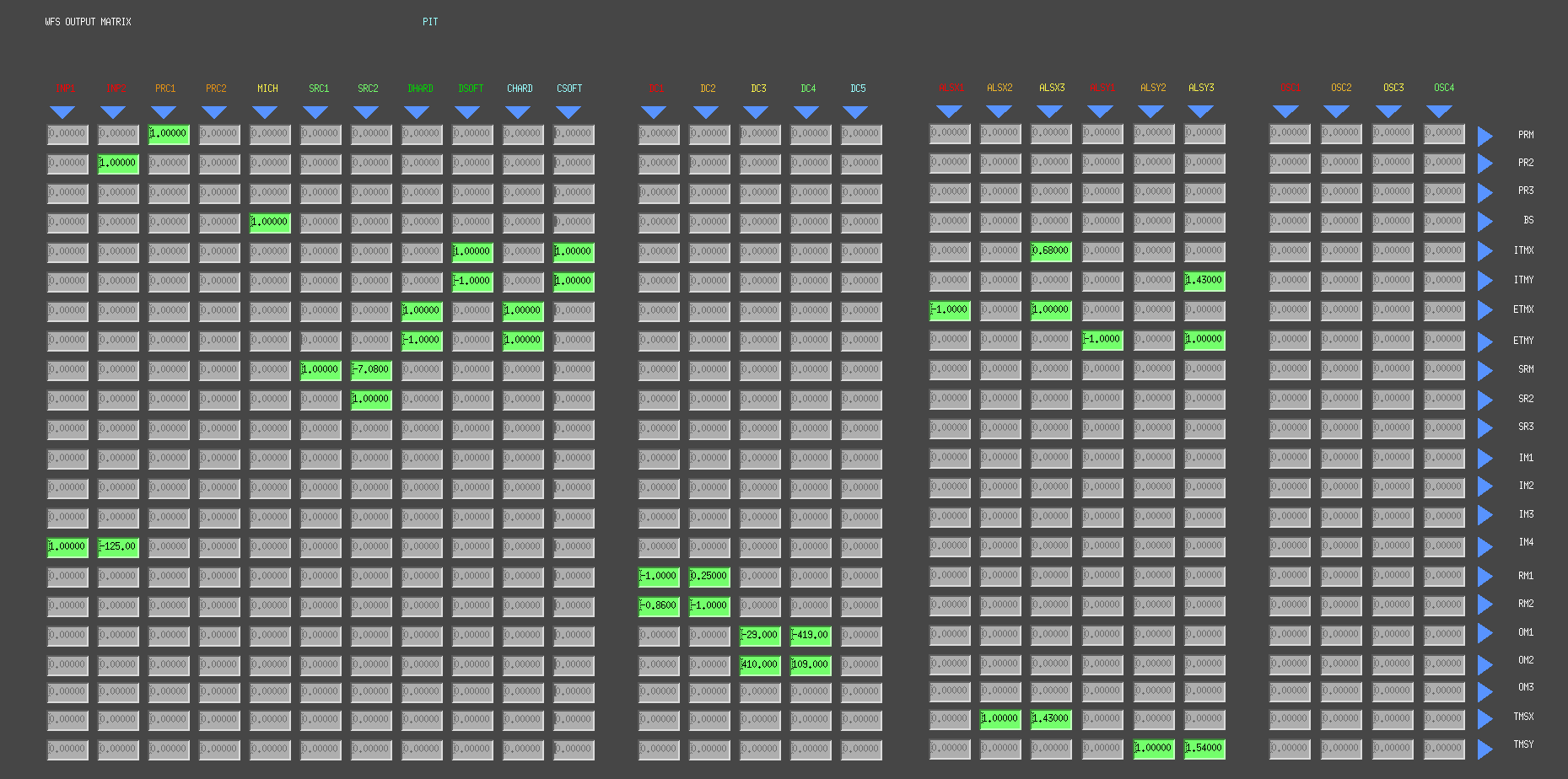Edit the CHARD field in the ETMX row

(523, 311)
